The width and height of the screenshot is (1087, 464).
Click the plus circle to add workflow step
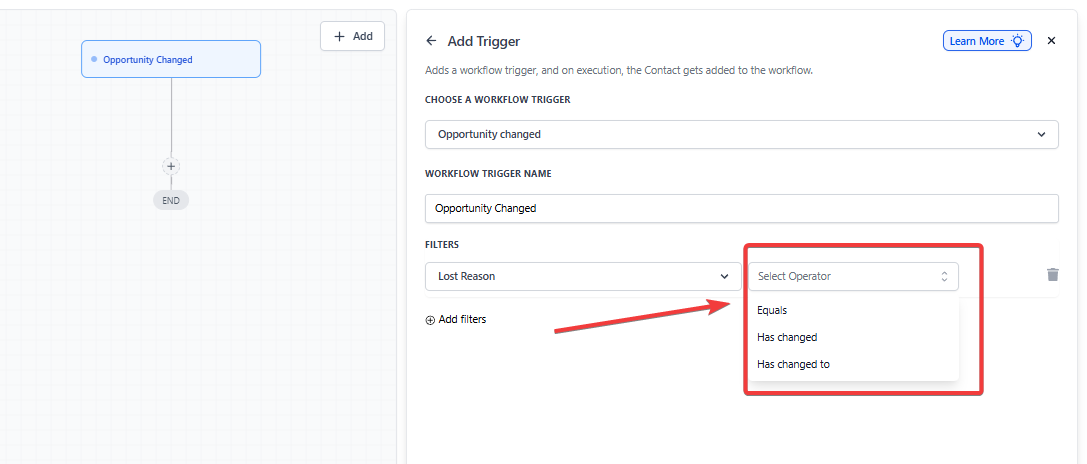171,166
